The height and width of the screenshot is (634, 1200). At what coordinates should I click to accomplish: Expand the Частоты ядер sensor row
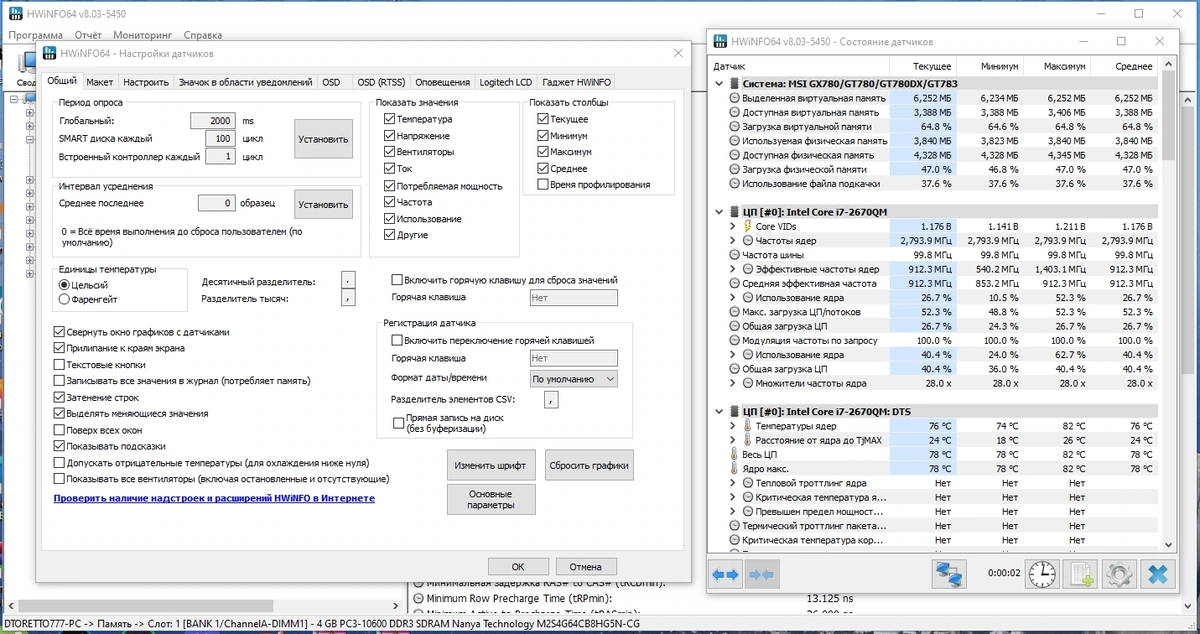point(734,241)
